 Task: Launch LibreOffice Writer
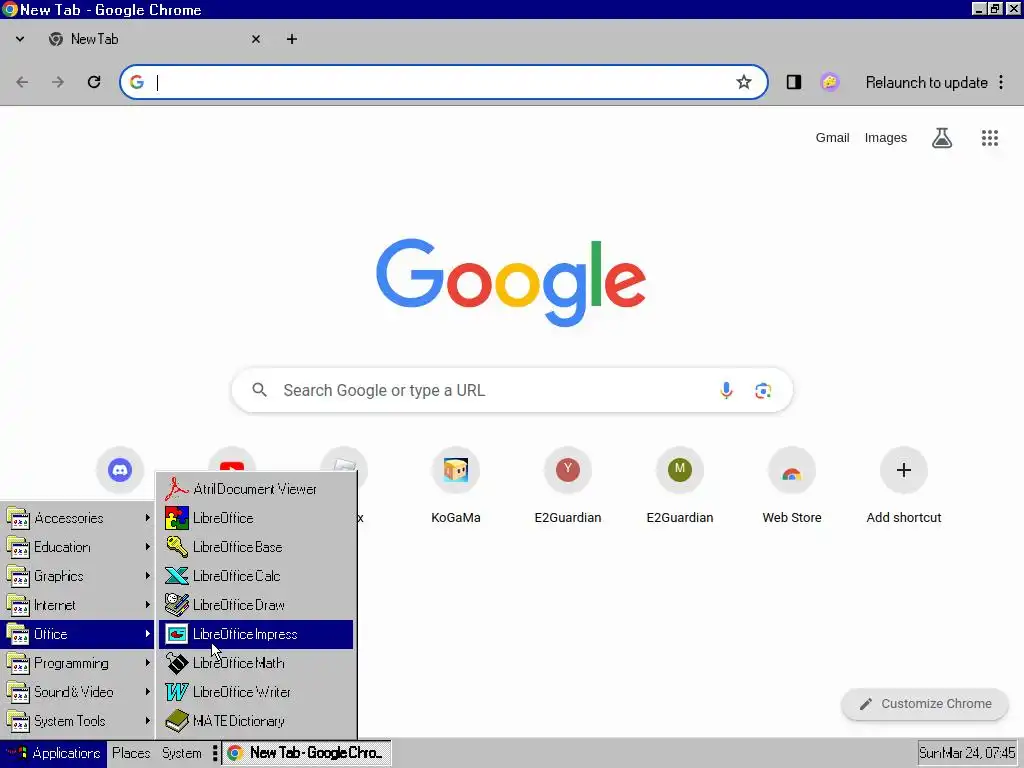tap(256, 692)
